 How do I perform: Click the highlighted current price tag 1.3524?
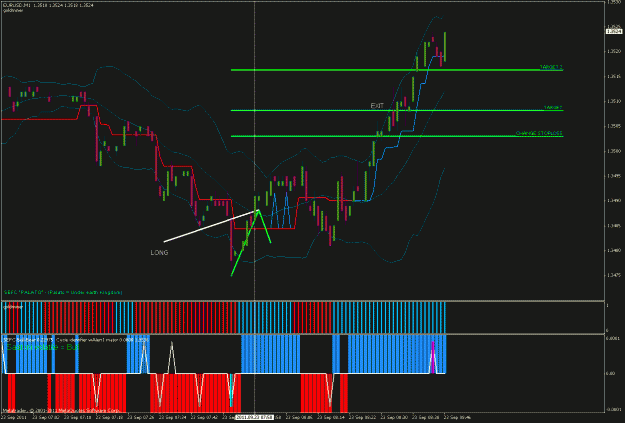pos(614,31)
